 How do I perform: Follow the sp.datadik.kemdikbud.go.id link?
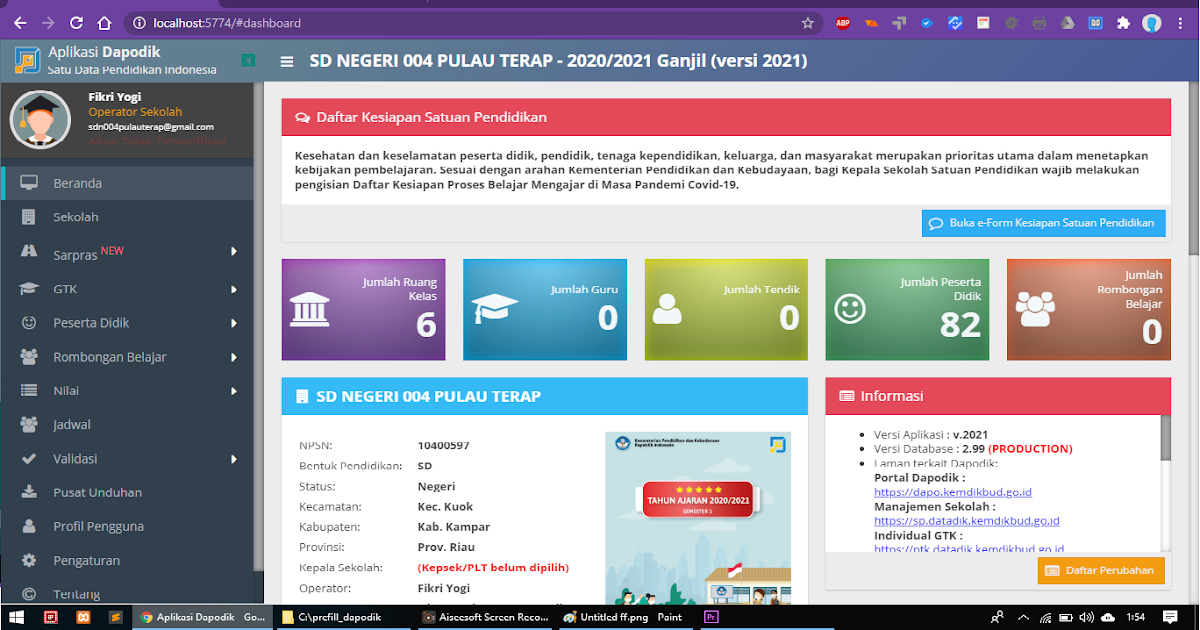(x=967, y=521)
